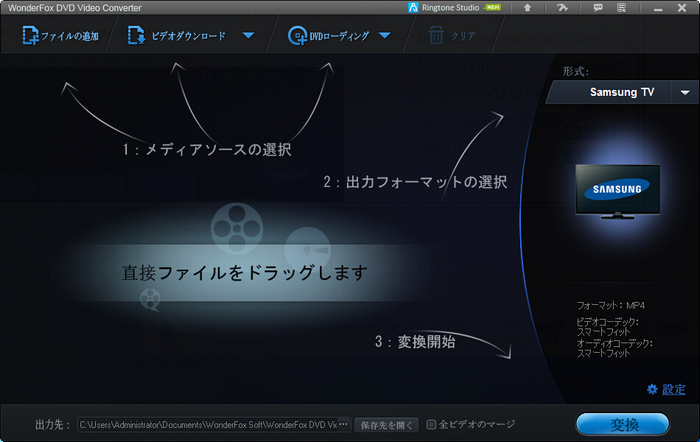Select the Samsung TV format label

pyautogui.click(x=622, y=92)
